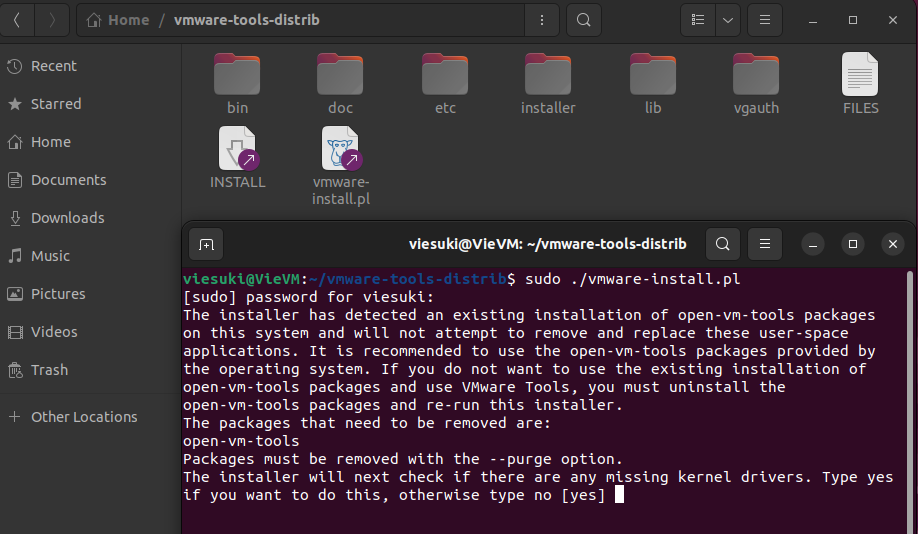This screenshot has width=918, height=534.
Task: Select the vgauth folder
Action: [756, 83]
